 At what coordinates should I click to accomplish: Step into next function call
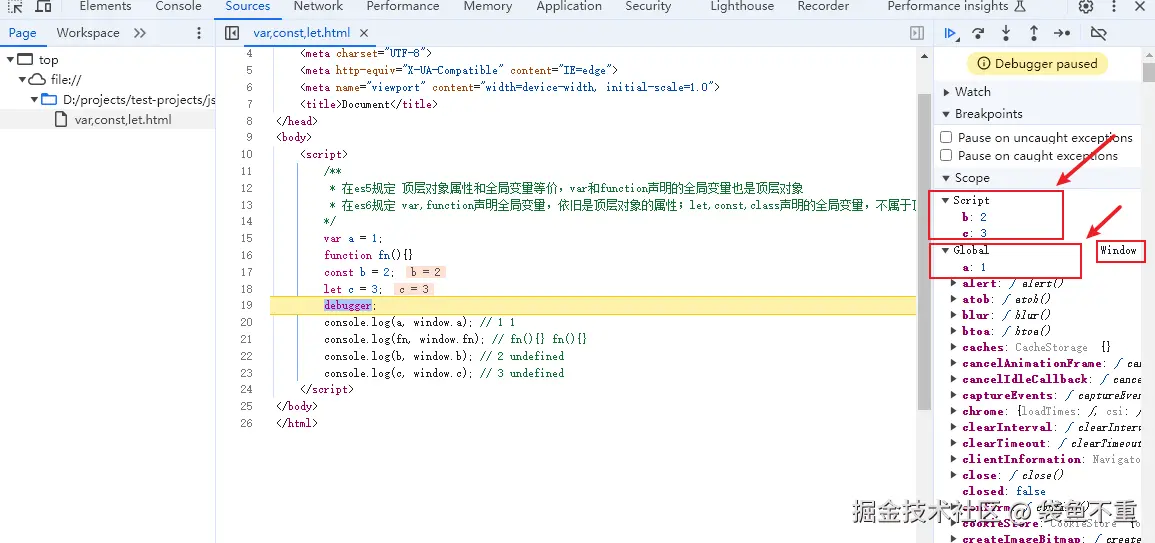(x=1006, y=33)
